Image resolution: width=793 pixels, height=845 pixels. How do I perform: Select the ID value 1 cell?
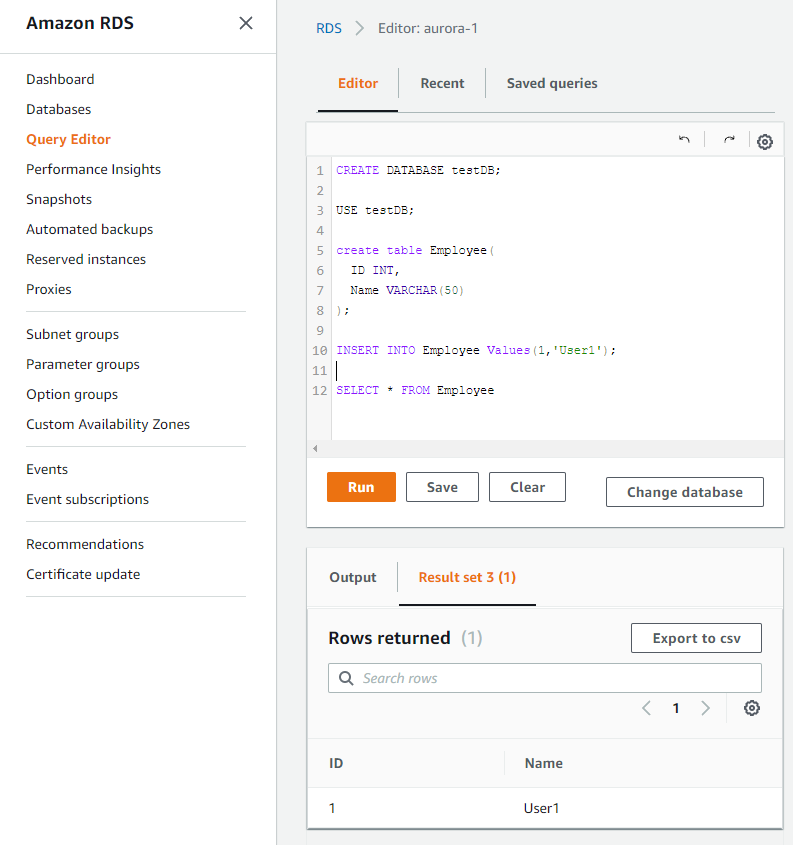(332, 808)
